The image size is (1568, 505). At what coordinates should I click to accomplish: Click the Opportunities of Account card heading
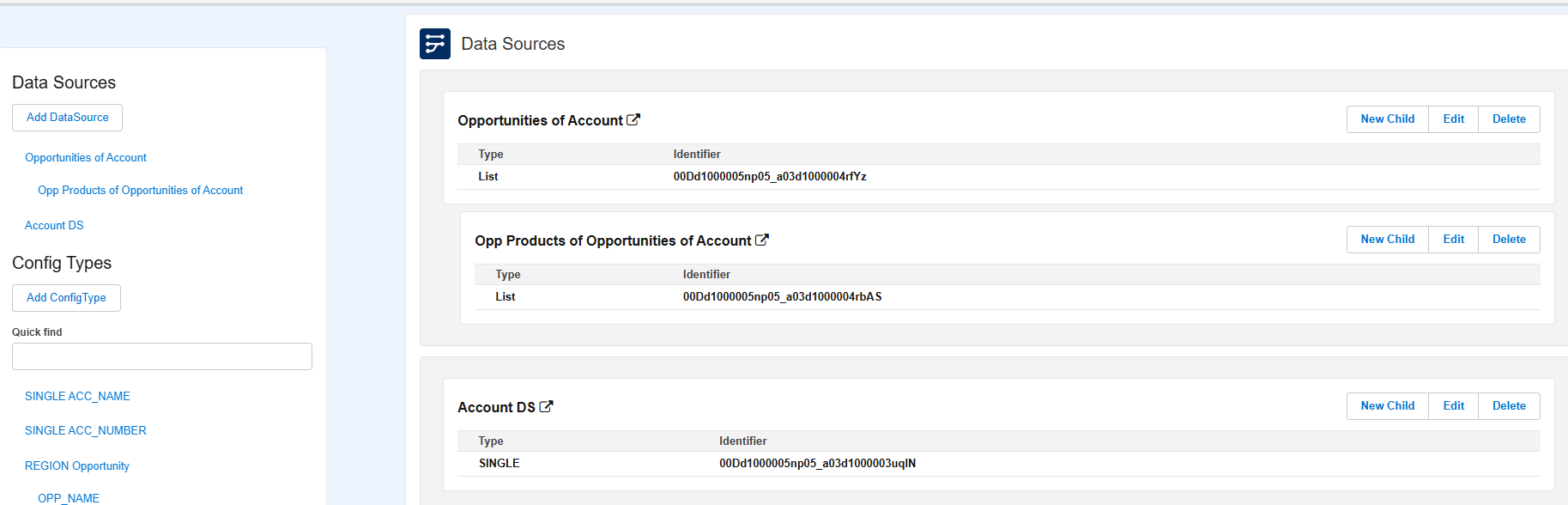pyautogui.click(x=540, y=121)
